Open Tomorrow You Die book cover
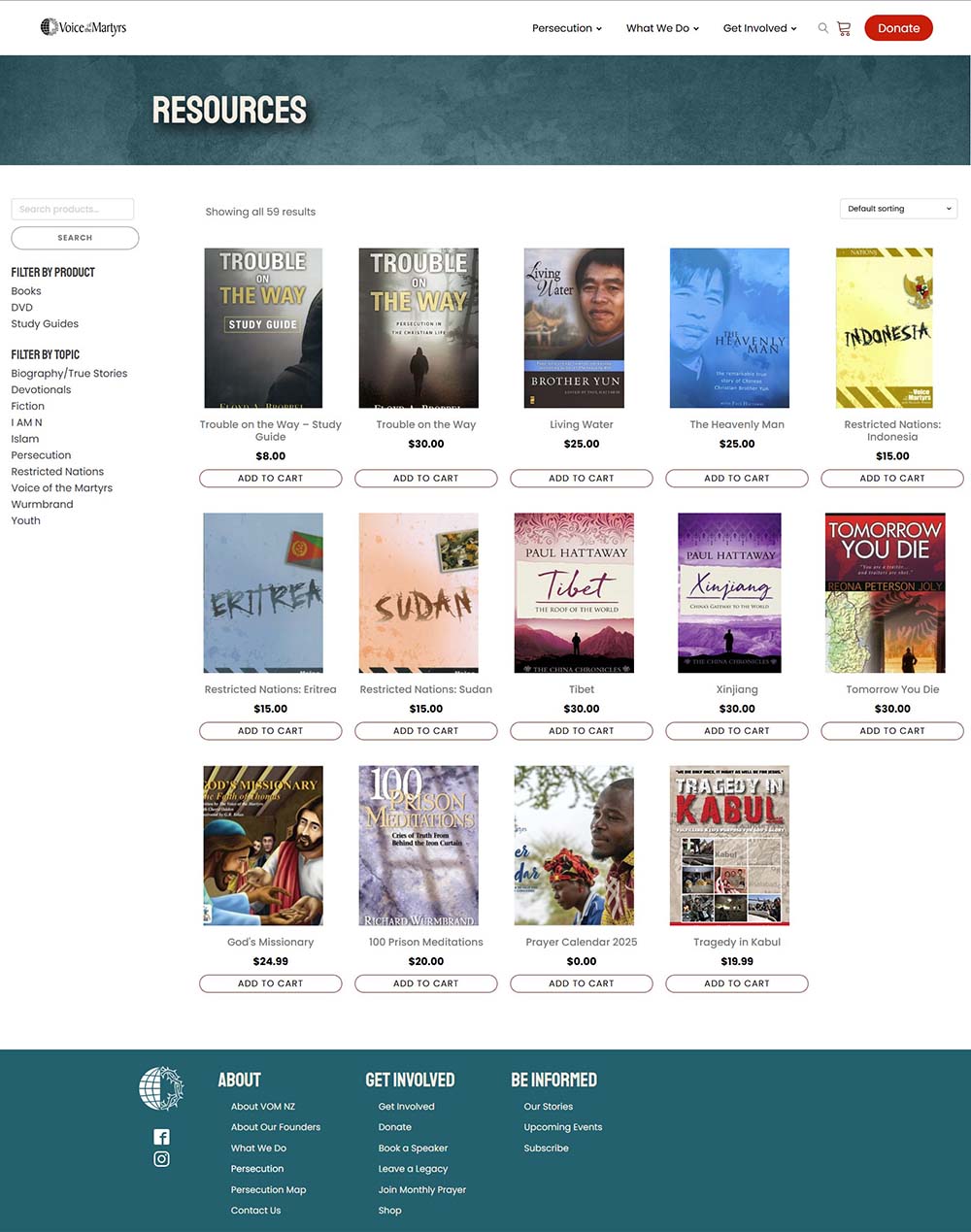Viewport: 971px width, 1232px height. tap(885, 593)
